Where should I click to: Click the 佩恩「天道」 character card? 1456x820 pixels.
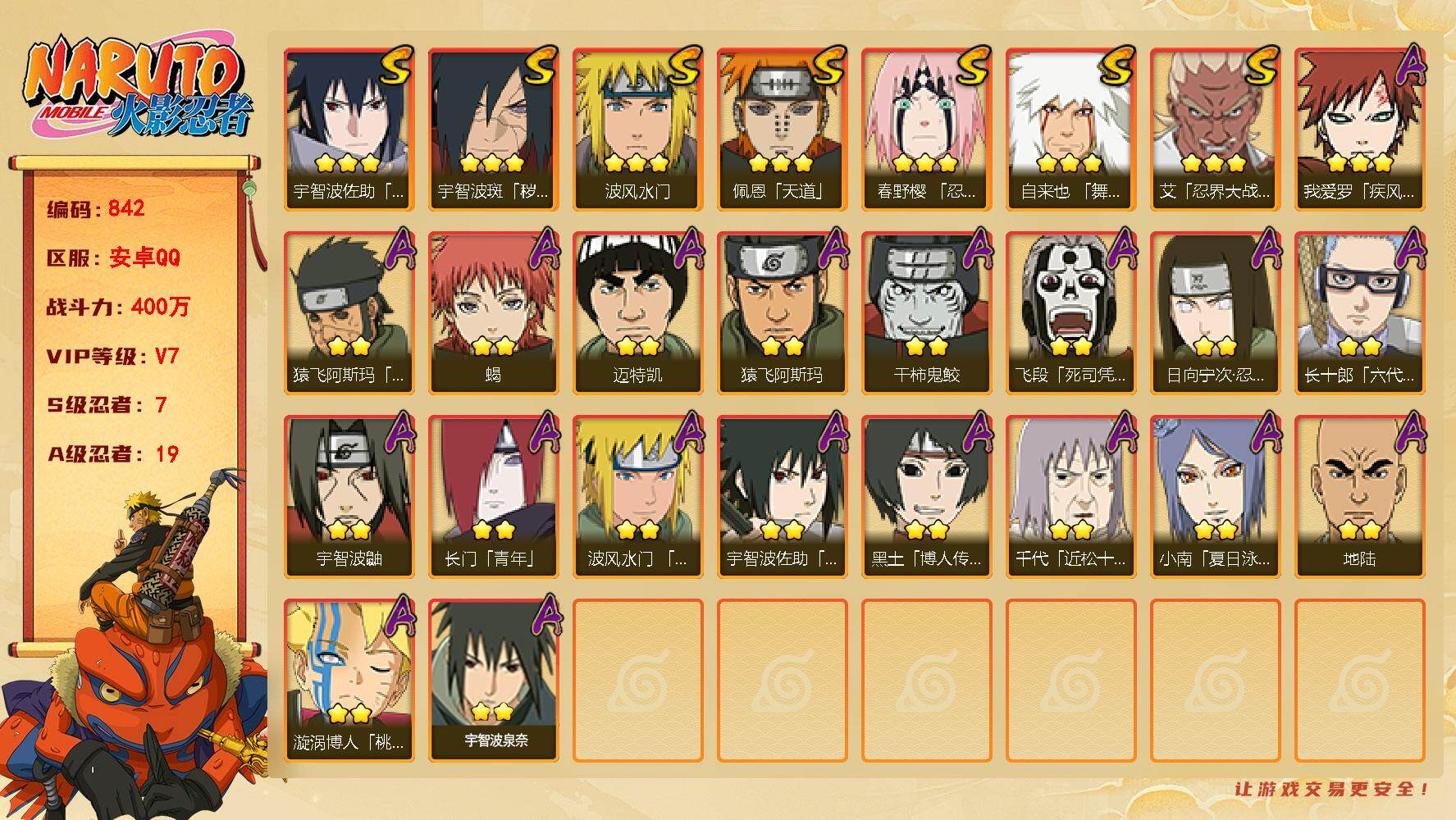pyautogui.click(x=782, y=130)
